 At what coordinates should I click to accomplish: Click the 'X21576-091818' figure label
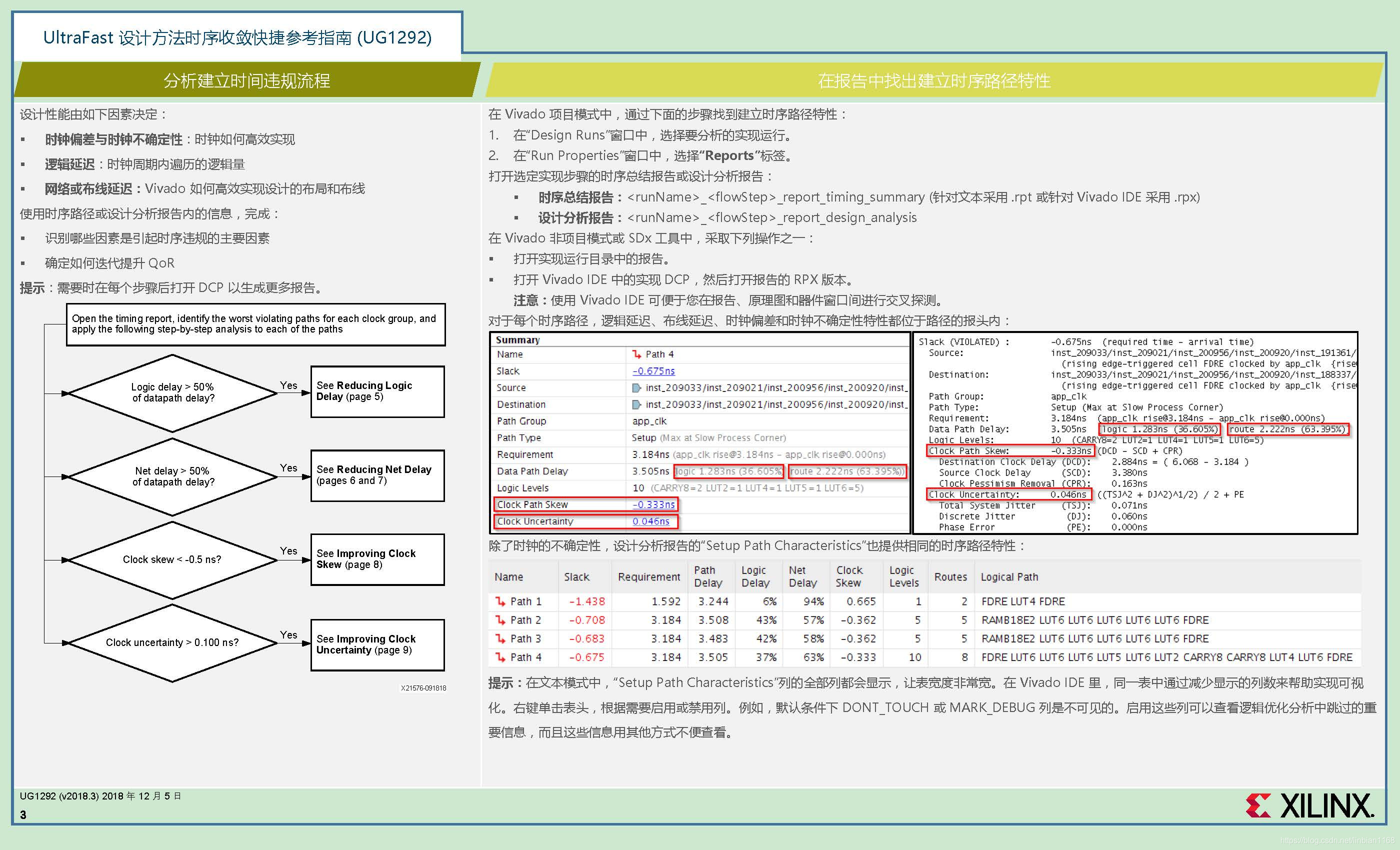point(423,688)
